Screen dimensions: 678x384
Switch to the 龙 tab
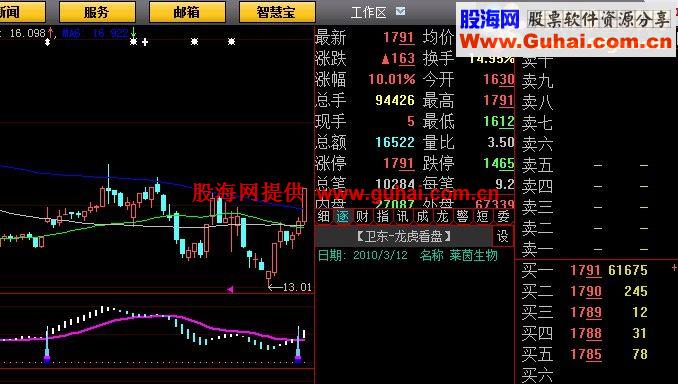pos(442,216)
